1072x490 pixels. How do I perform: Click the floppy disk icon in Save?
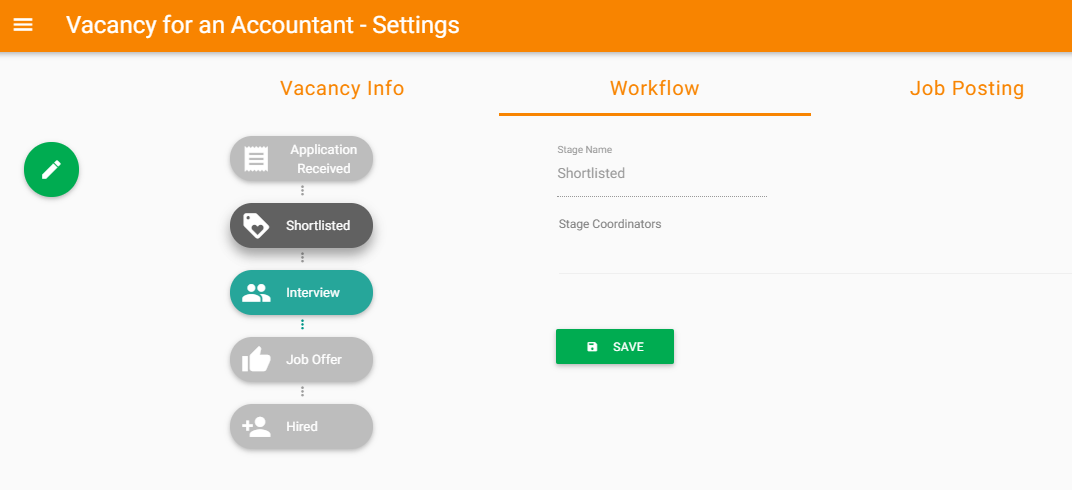pyautogui.click(x=592, y=346)
